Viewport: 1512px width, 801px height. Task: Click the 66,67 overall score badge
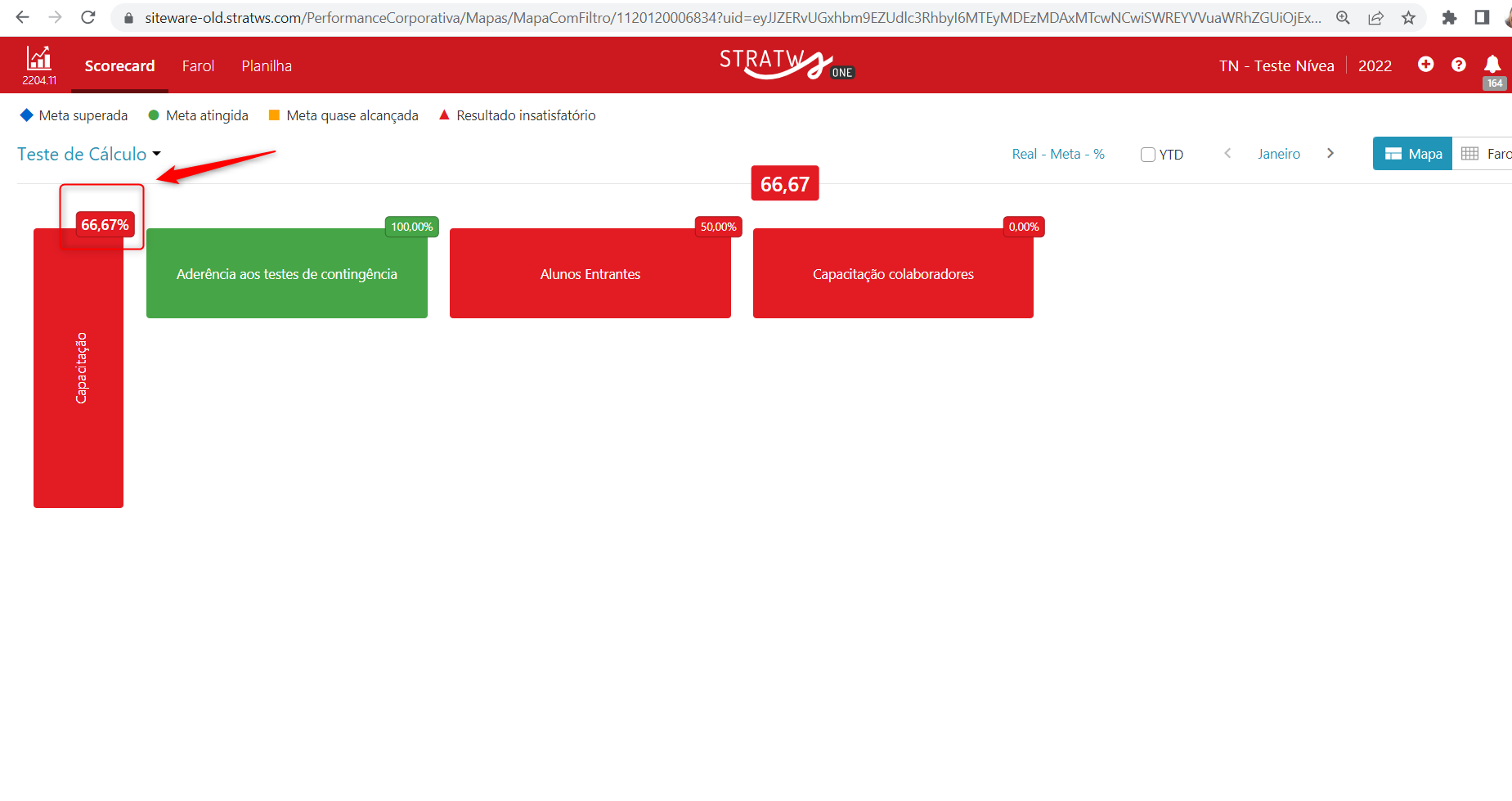point(785,184)
